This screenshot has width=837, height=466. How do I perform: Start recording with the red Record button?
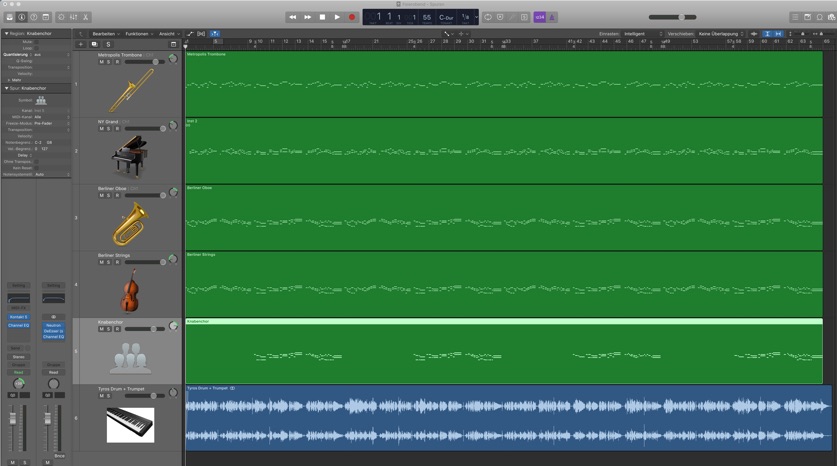352,17
